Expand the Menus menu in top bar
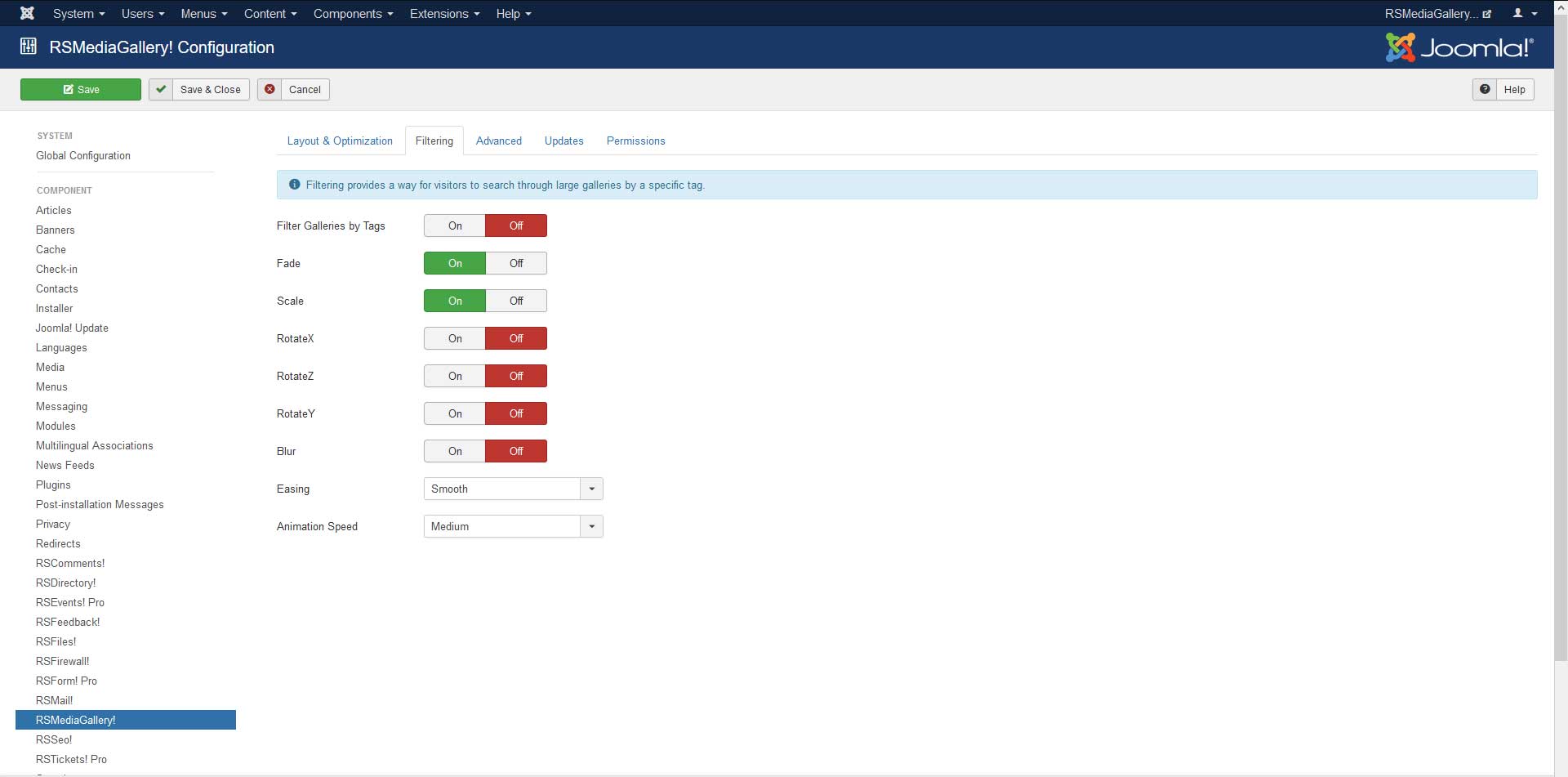The width and height of the screenshot is (1568, 777). point(204,14)
